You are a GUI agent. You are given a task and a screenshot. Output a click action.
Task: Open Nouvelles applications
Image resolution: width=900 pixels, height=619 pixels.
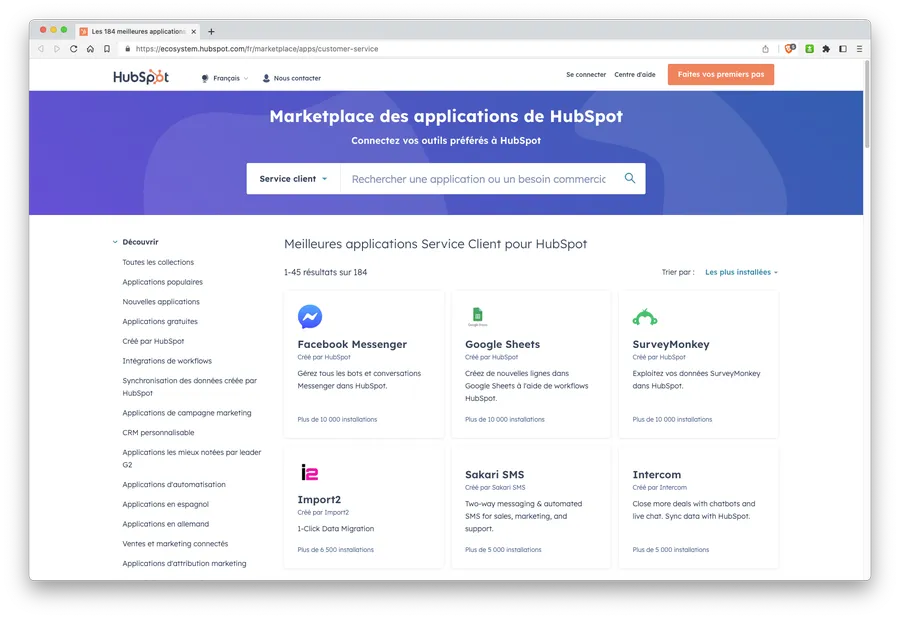click(161, 301)
